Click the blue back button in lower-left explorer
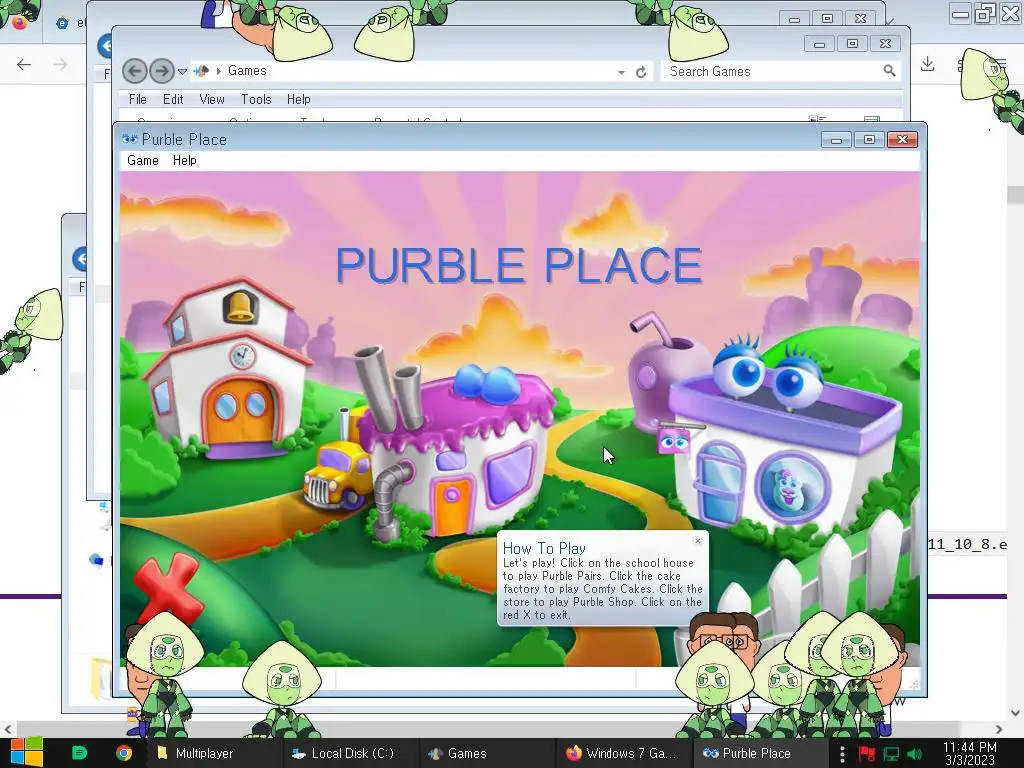 [80, 259]
